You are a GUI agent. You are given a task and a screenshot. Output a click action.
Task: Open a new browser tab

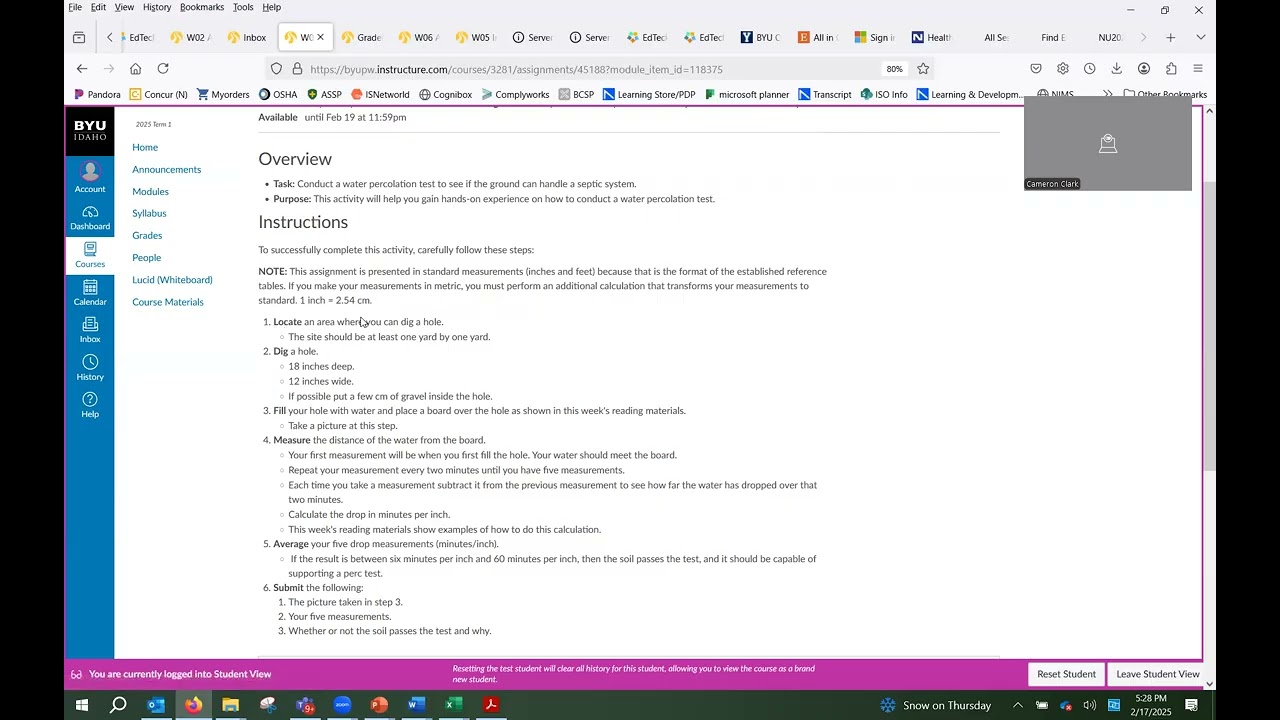pyautogui.click(x=1170, y=38)
